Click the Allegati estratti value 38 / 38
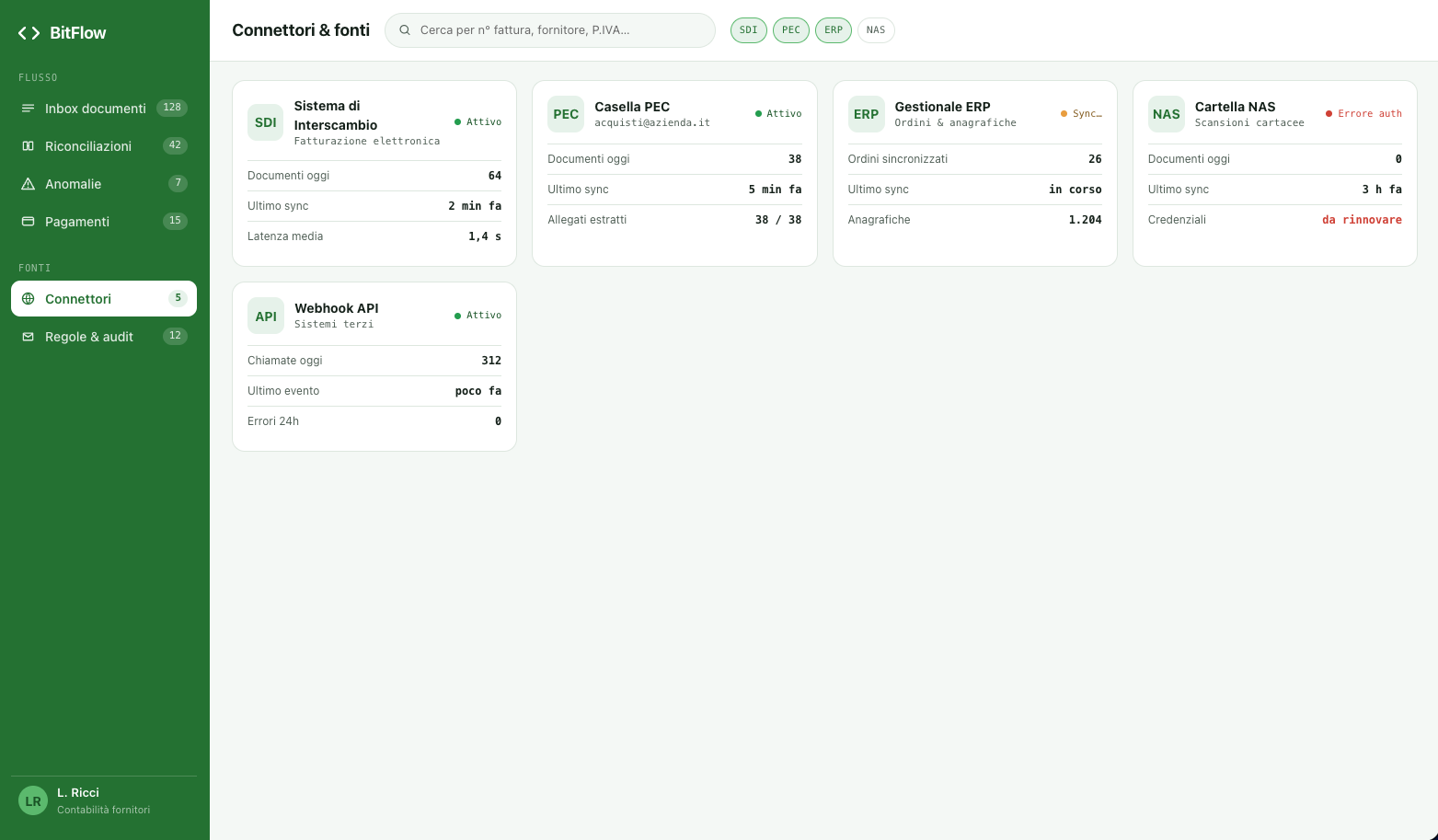Viewport: 1438px width, 840px height. [x=778, y=220]
